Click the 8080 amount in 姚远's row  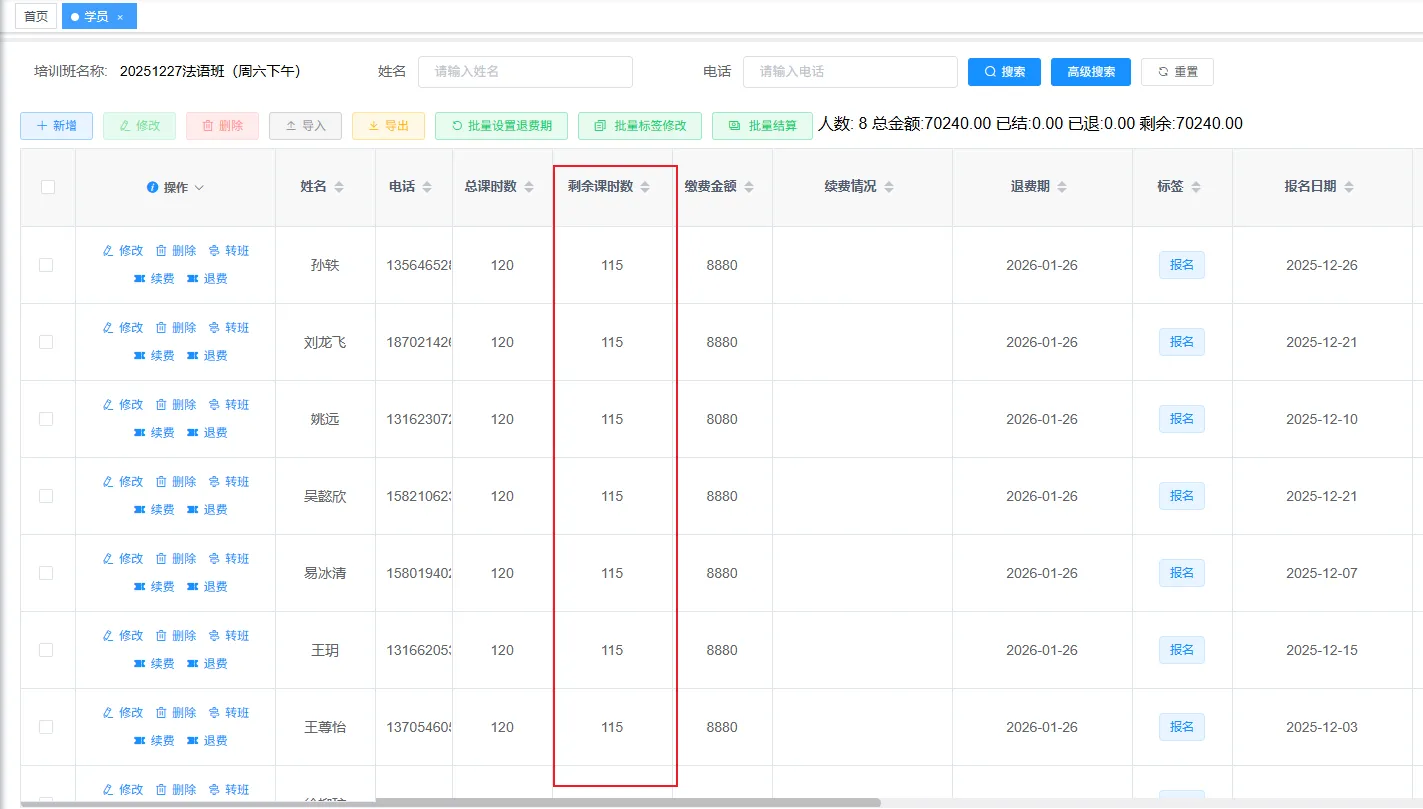[x=722, y=419]
